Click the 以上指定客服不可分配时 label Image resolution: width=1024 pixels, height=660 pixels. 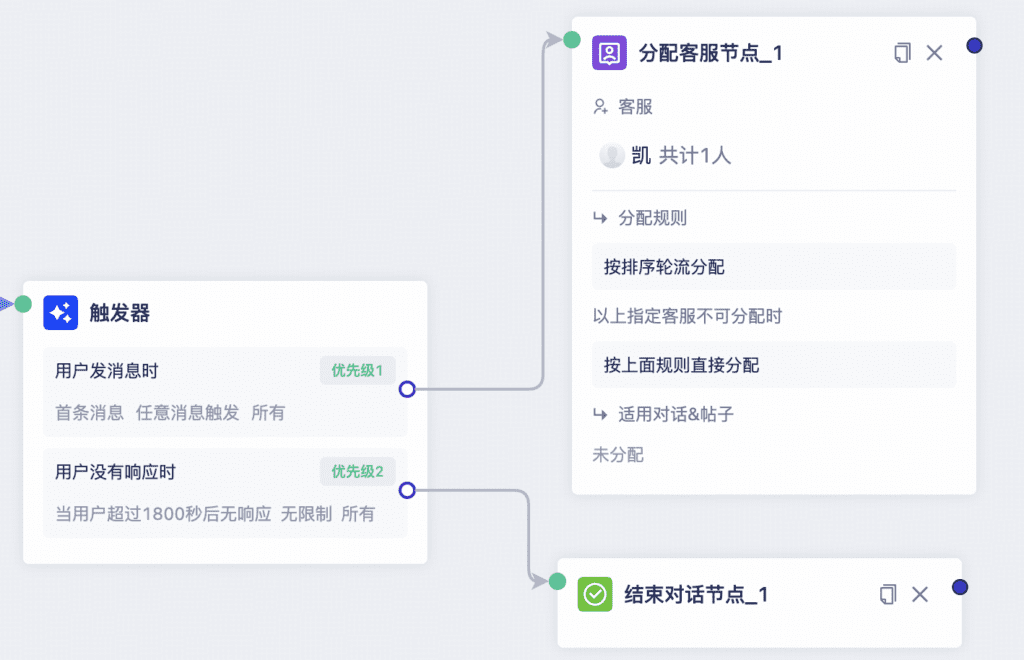[x=687, y=316]
